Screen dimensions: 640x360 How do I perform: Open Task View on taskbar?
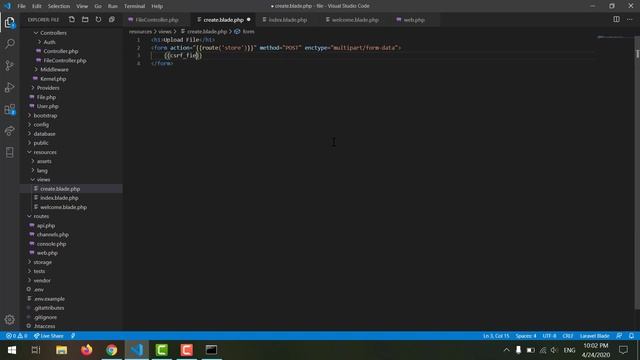[x=36, y=350]
